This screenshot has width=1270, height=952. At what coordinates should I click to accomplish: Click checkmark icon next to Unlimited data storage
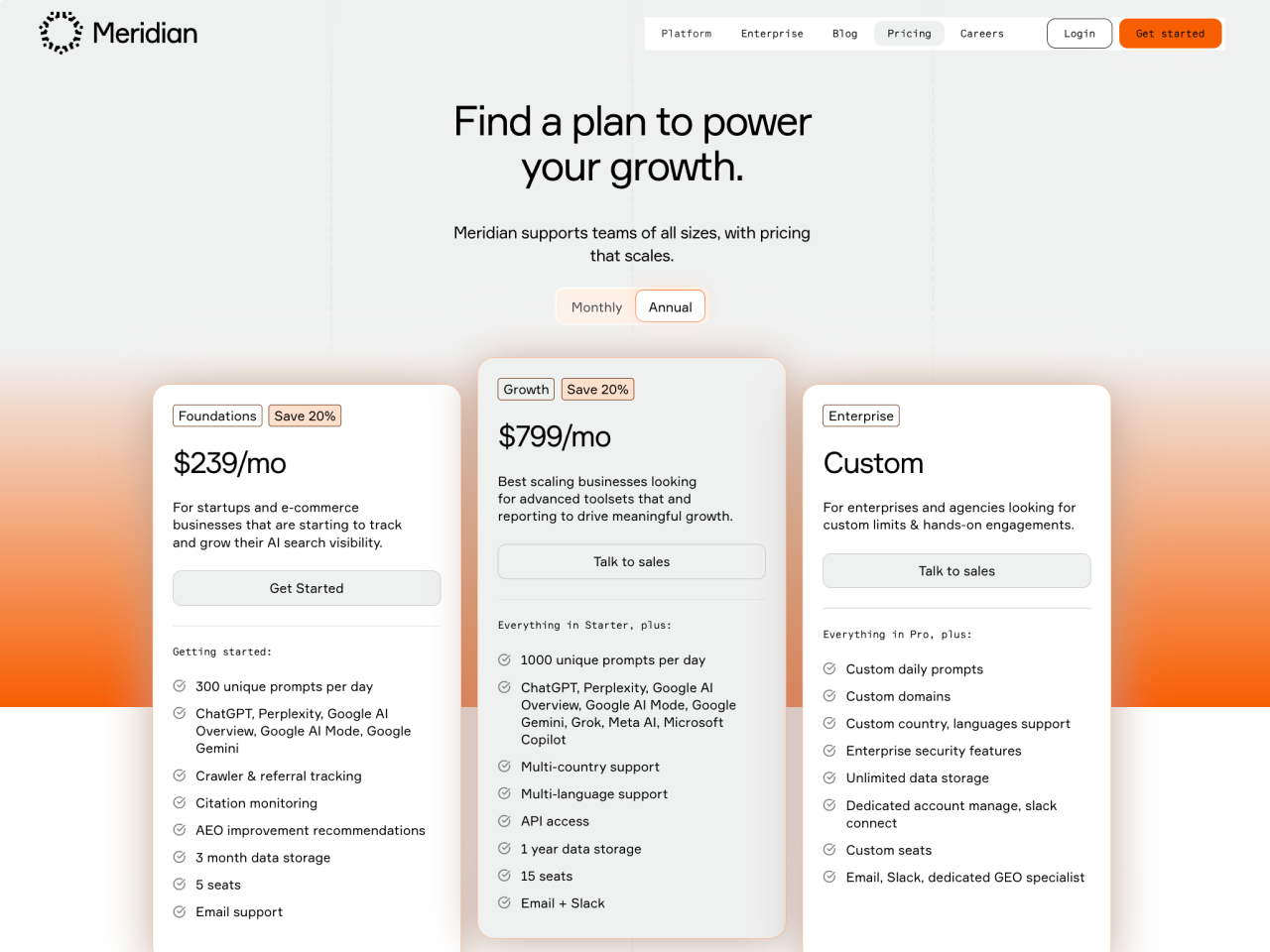pos(829,777)
